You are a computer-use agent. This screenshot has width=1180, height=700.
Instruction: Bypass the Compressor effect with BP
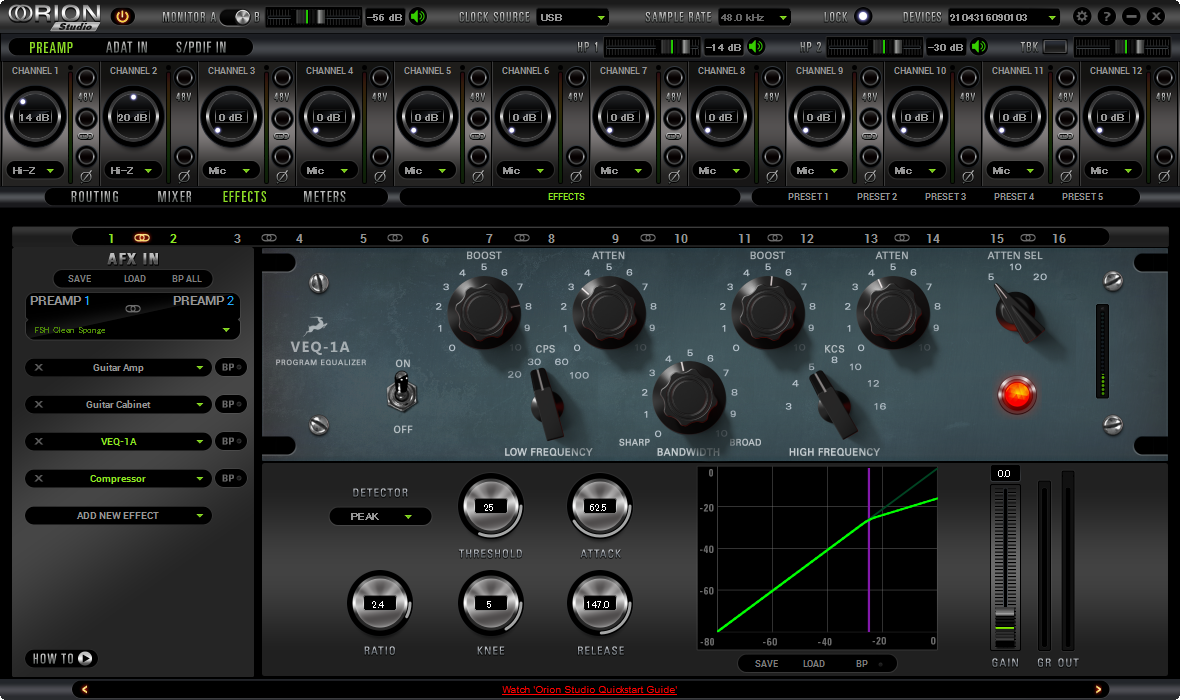pyautogui.click(x=231, y=479)
